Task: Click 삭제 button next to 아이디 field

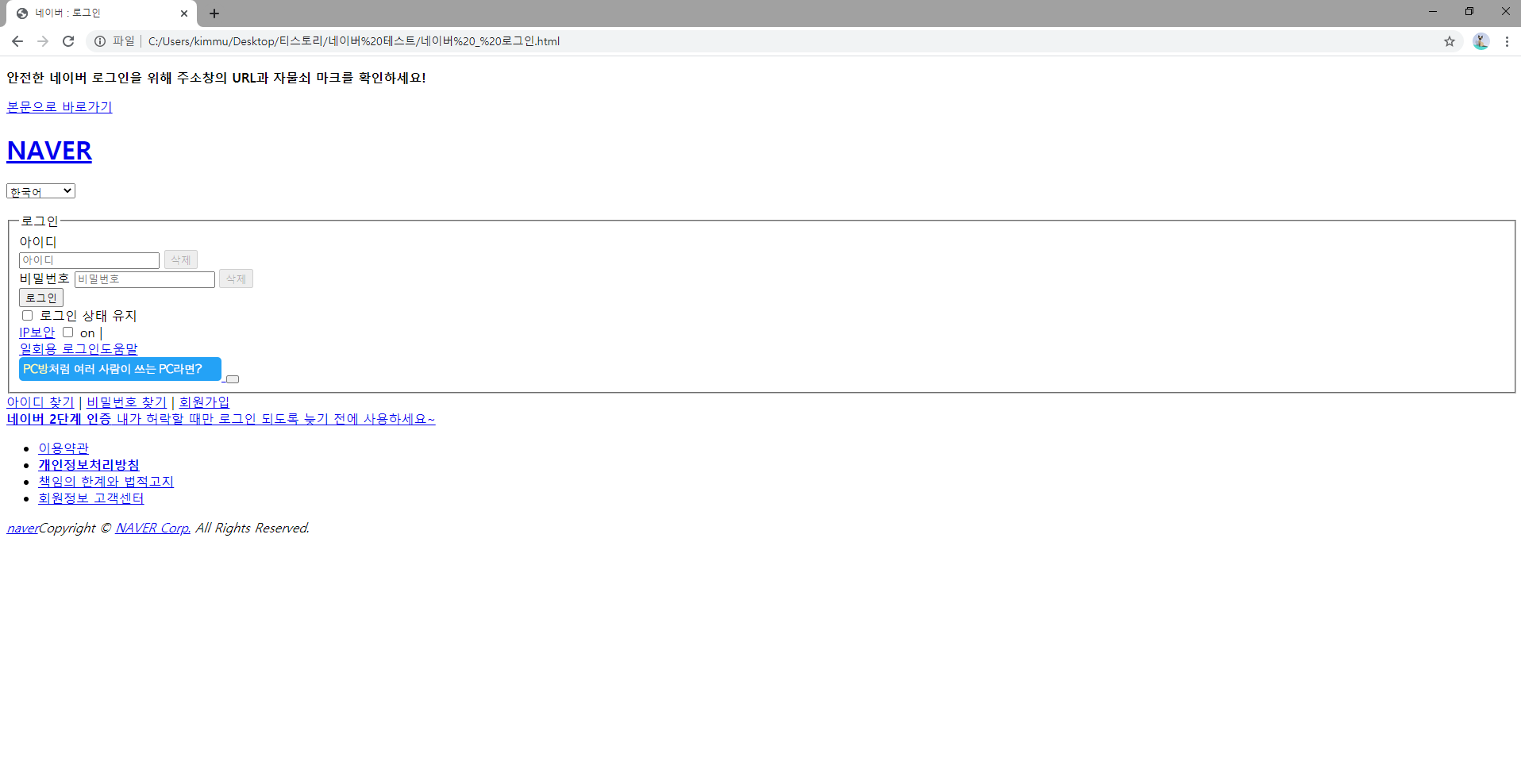Action: coord(181,259)
